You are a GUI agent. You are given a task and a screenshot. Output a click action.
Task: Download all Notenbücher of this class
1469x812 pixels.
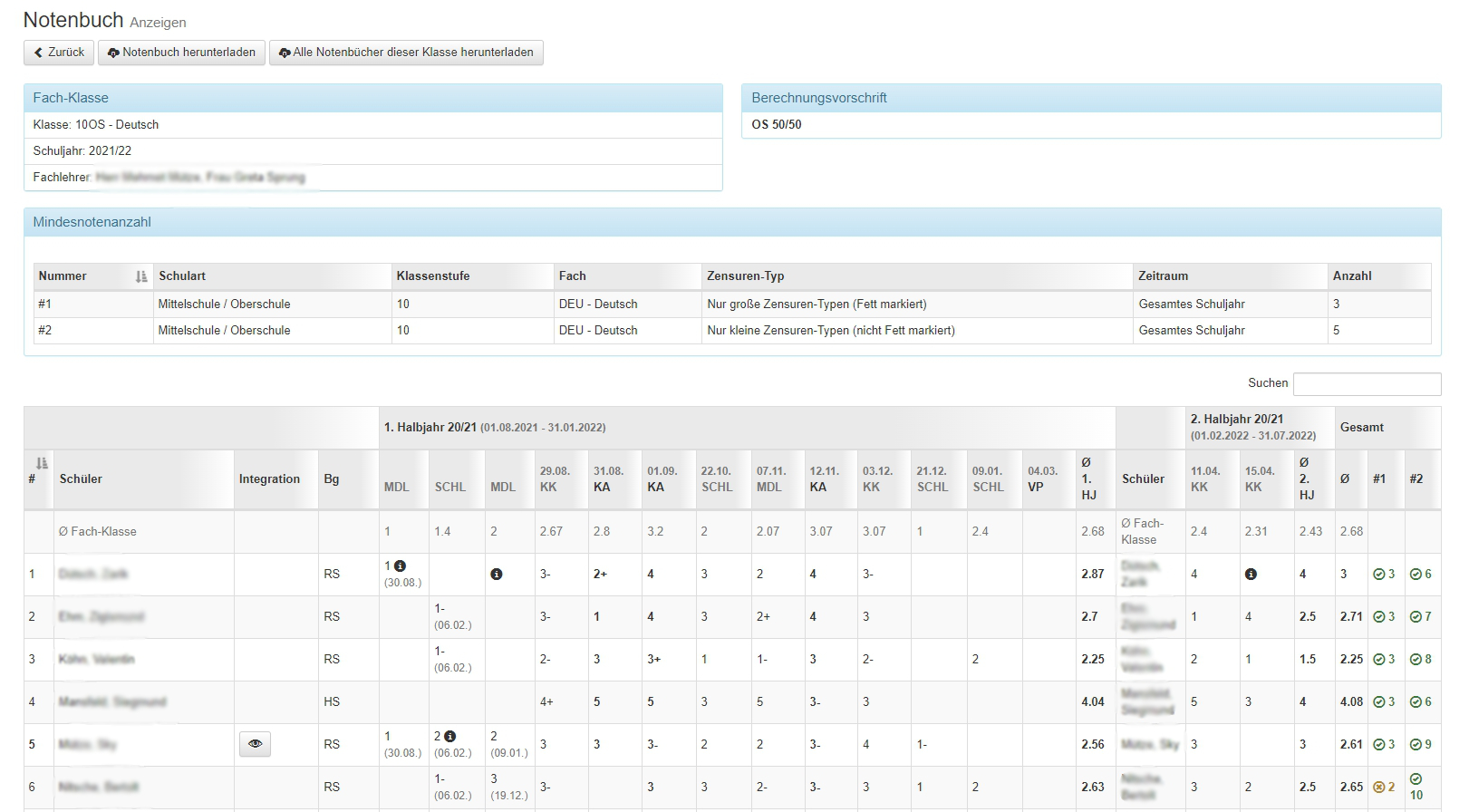(x=406, y=53)
